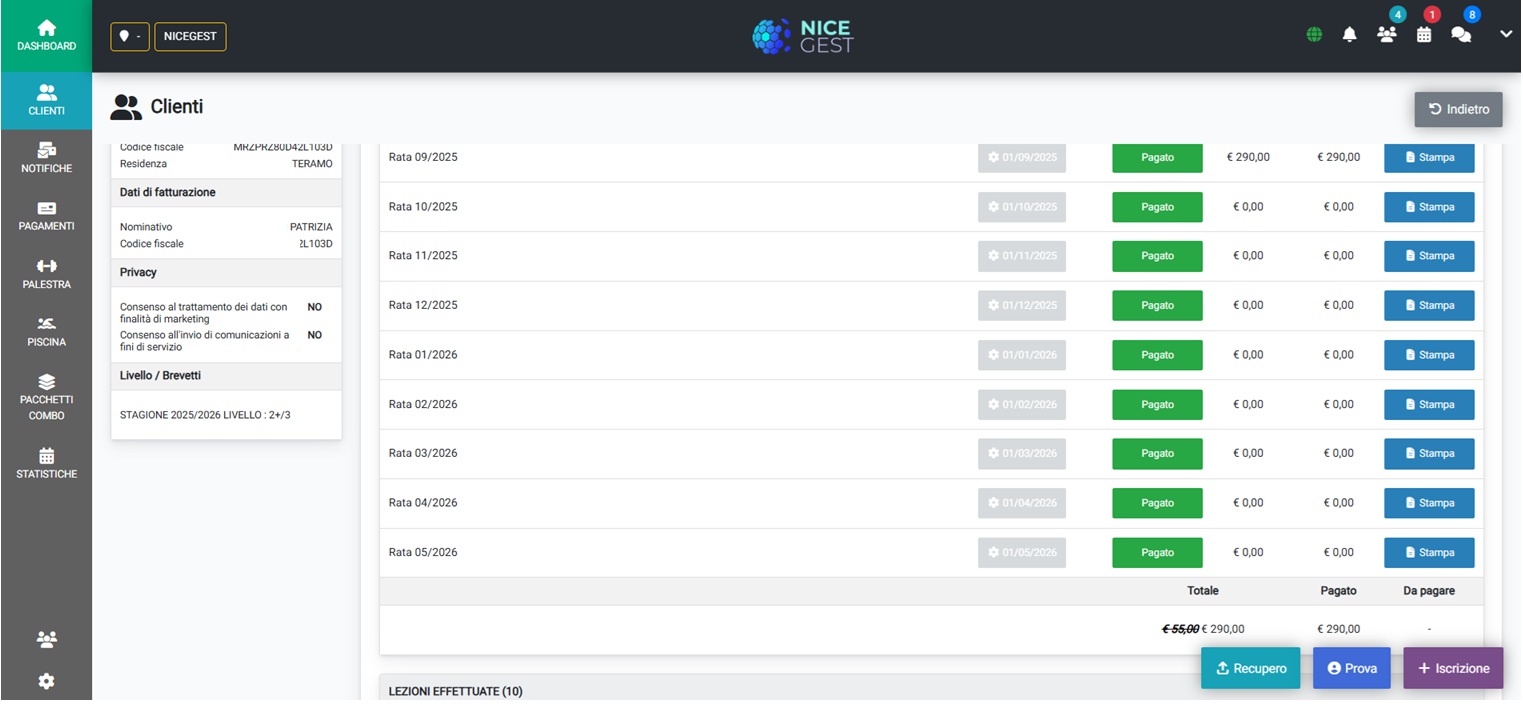
Task: Expand the top-right account chevron
Action: [x=1506, y=35]
